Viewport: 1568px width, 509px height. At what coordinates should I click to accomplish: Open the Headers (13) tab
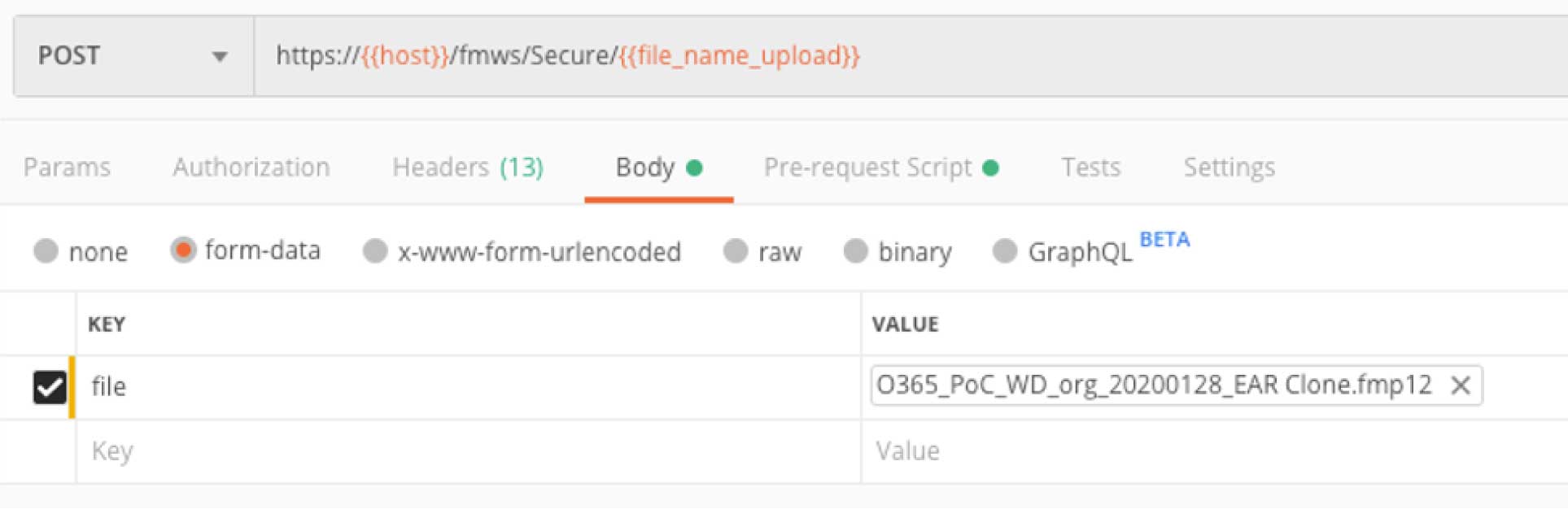click(x=467, y=167)
